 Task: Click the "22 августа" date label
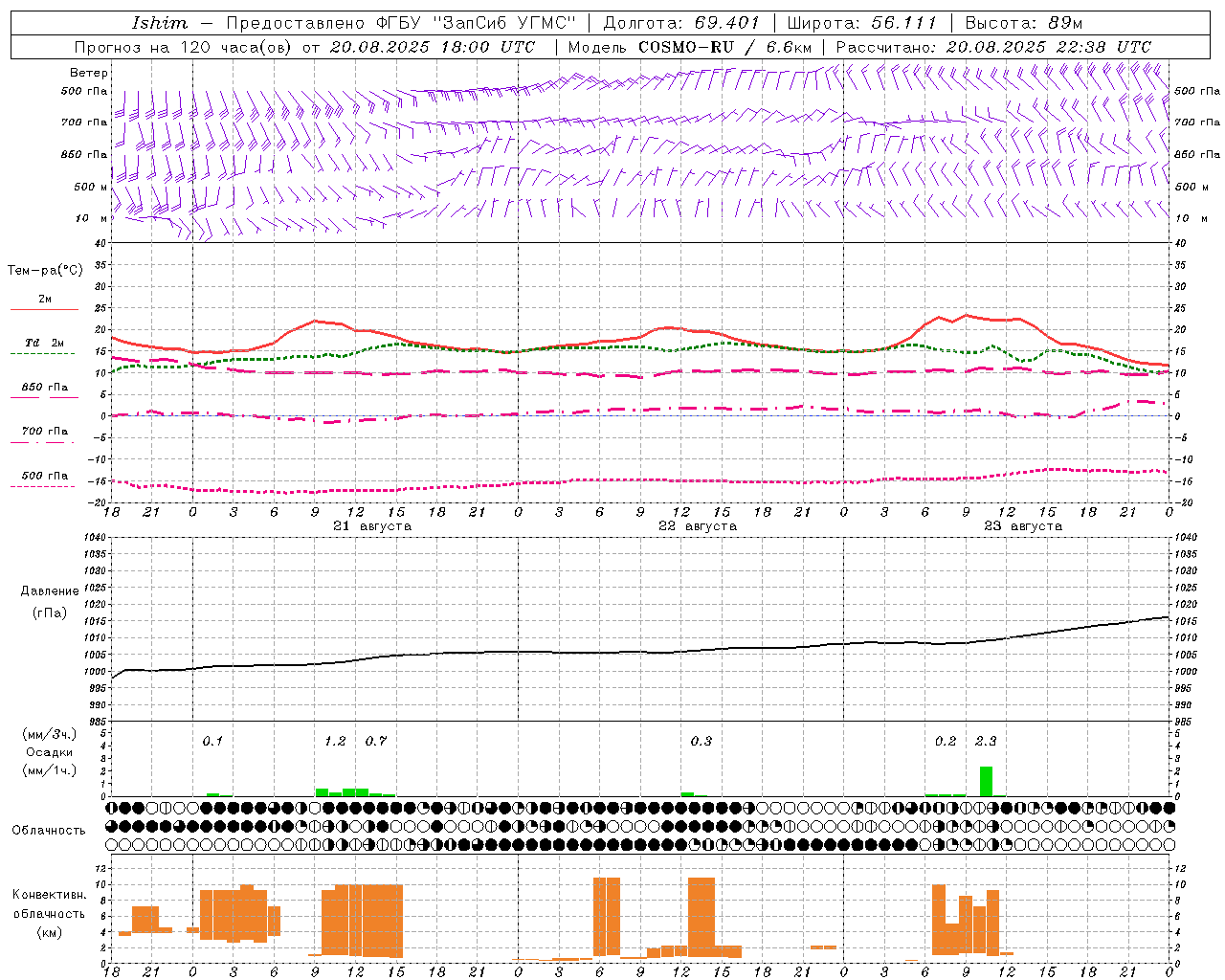(698, 526)
